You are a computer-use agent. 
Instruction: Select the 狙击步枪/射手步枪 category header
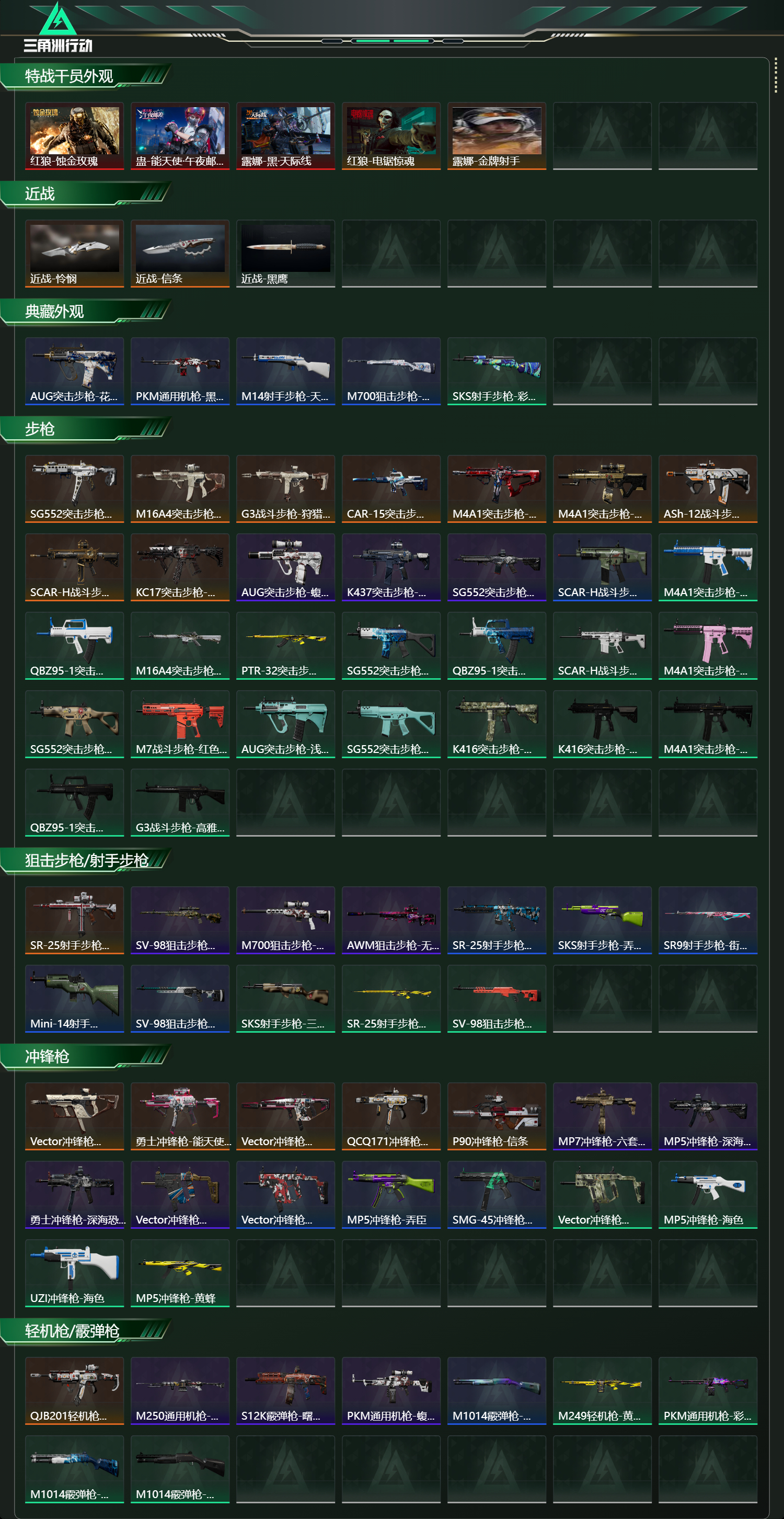pyautogui.click(x=86, y=861)
